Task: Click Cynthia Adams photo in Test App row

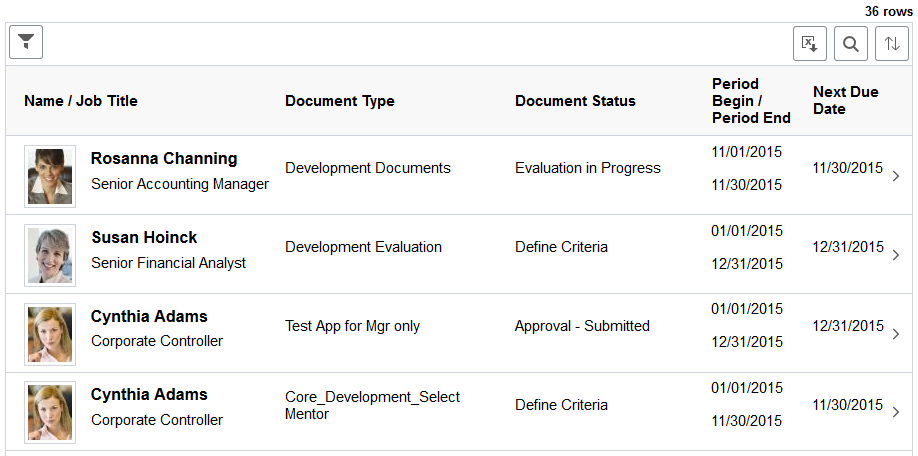Action: click(x=50, y=334)
